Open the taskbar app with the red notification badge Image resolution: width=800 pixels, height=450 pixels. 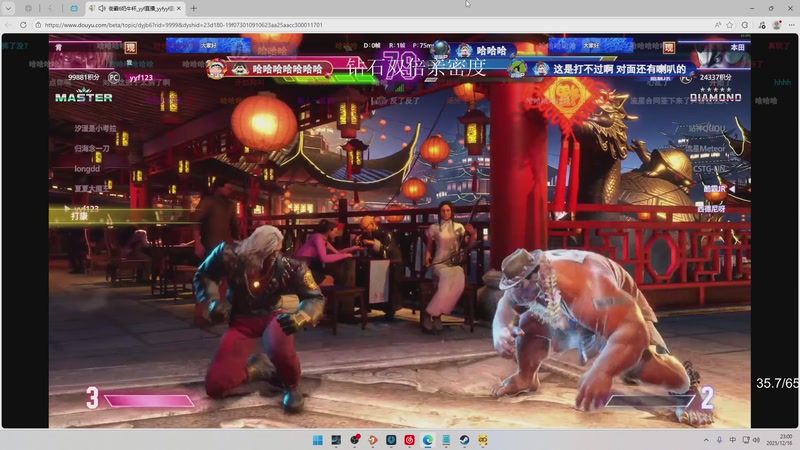point(355,440)
